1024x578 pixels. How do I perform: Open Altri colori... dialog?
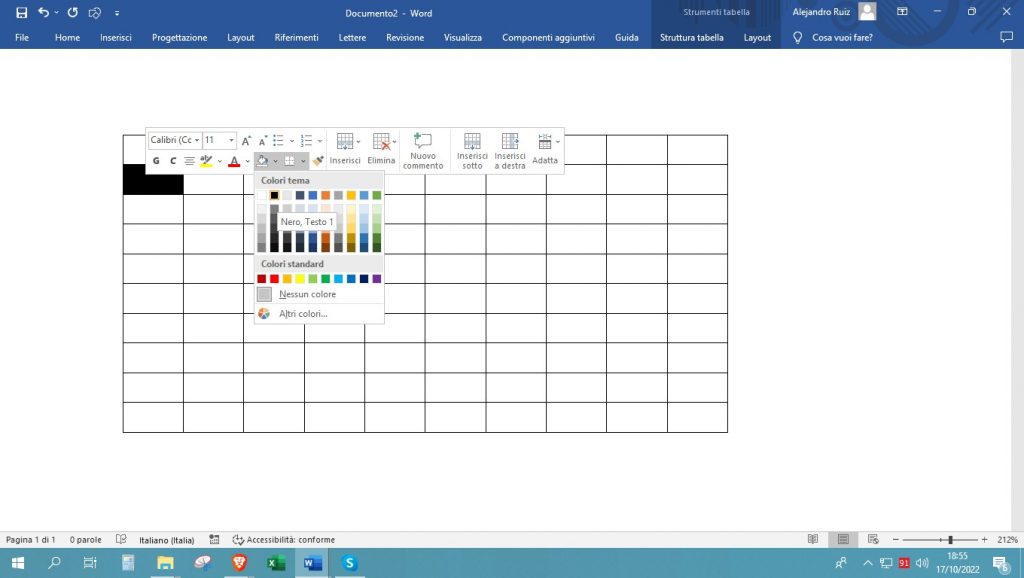pyautogui.click(x=303, y=314)
